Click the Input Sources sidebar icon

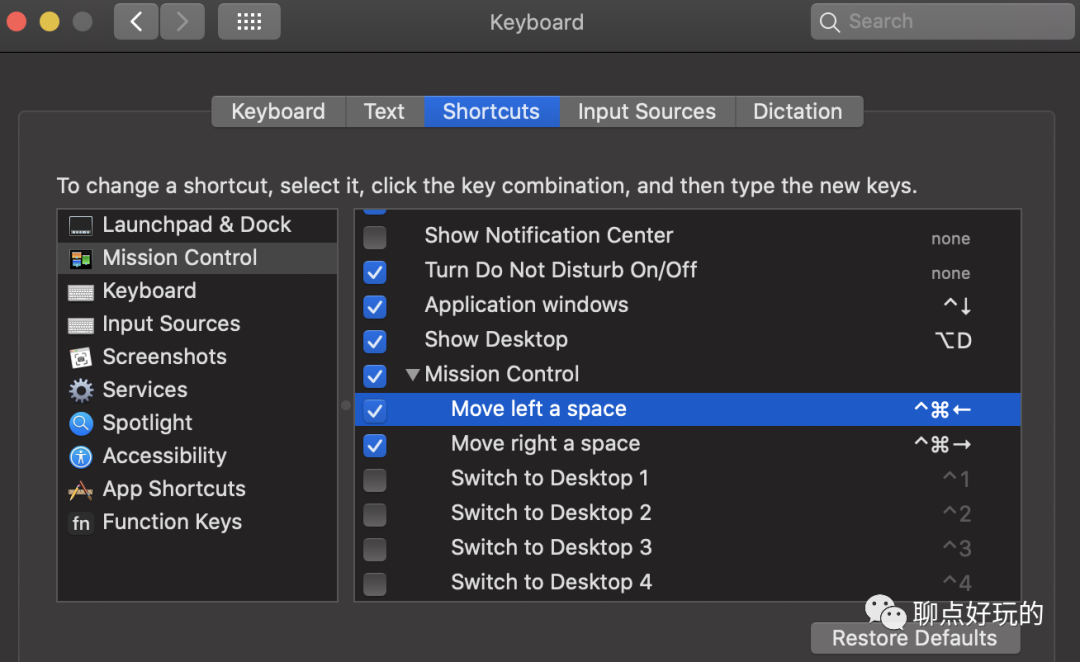(81, 325)
